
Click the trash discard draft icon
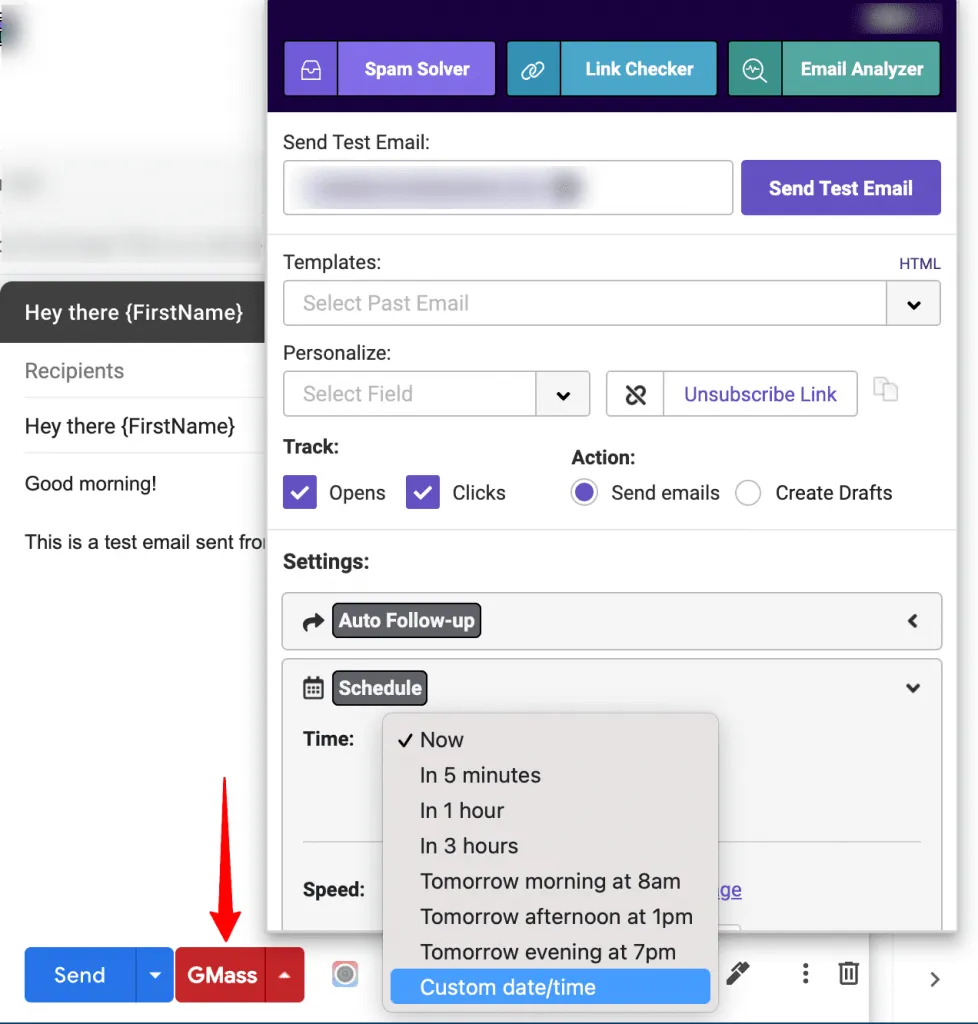(848, 973)
